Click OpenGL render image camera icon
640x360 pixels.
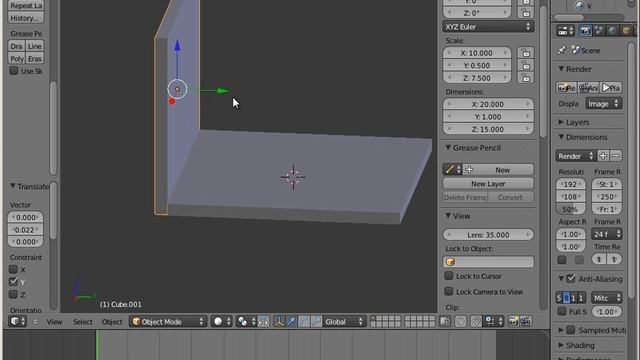pos(513,322)
